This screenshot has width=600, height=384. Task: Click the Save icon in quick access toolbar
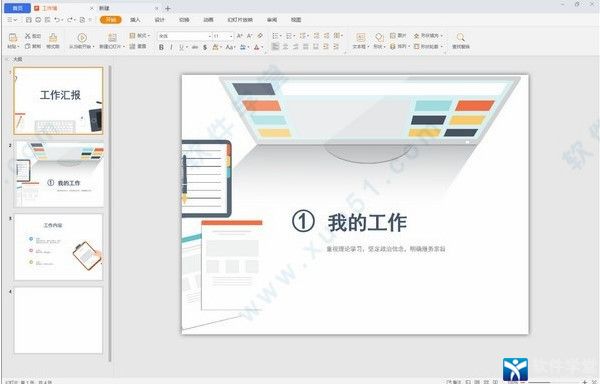29,20
